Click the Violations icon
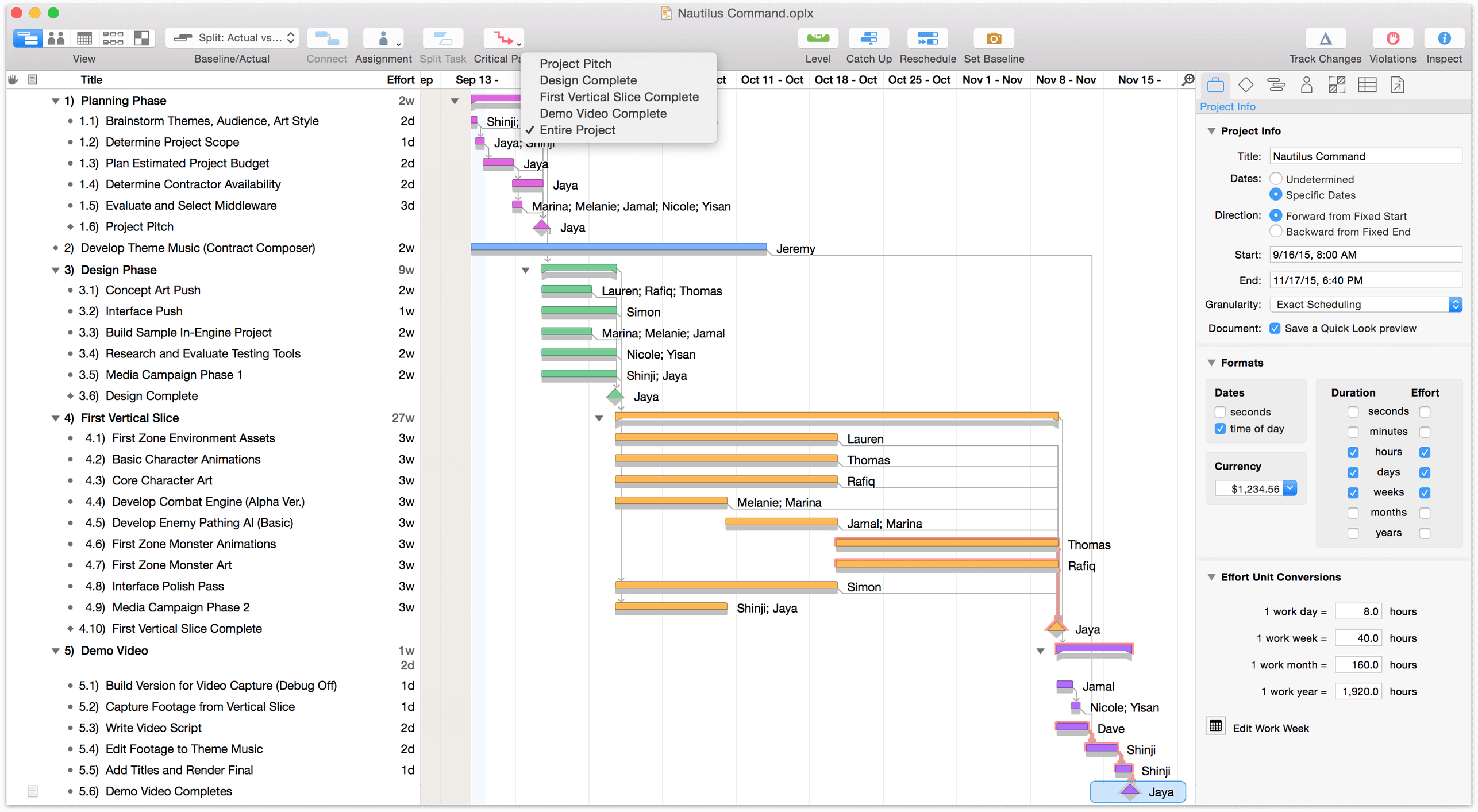 click(1391, 37)
